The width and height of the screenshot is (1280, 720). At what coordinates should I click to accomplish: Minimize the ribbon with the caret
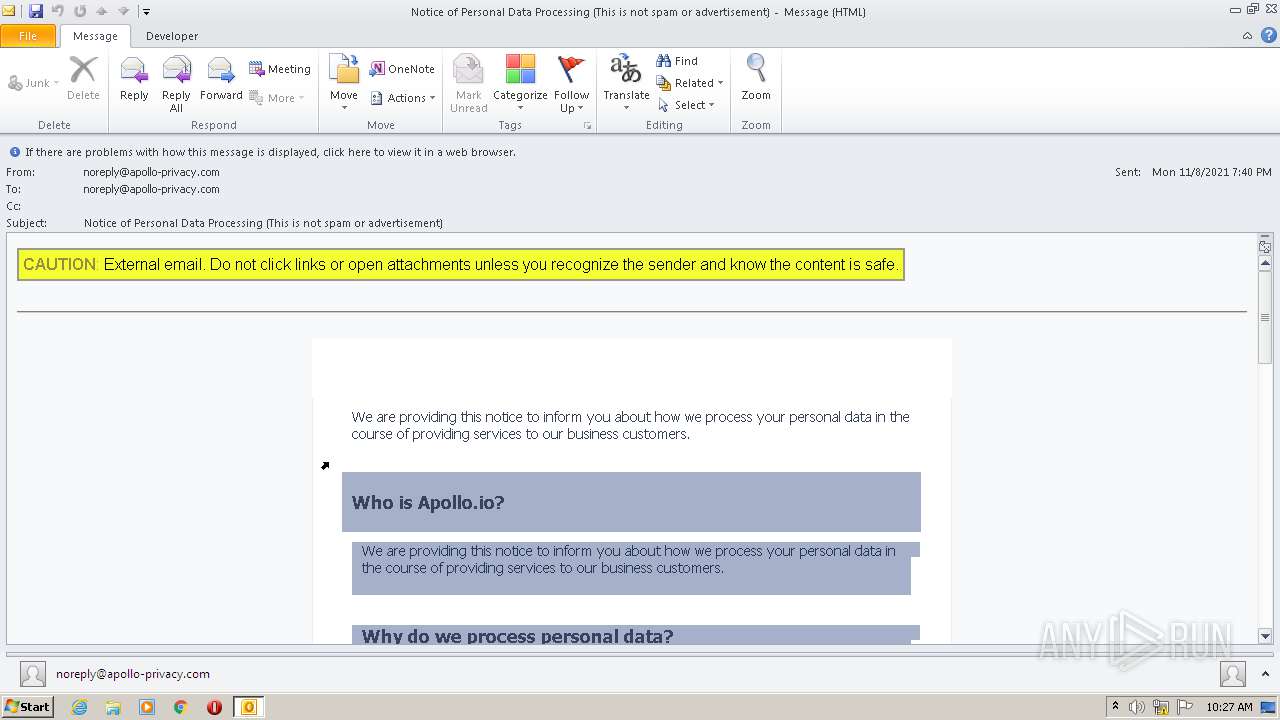click(1247, 36)
